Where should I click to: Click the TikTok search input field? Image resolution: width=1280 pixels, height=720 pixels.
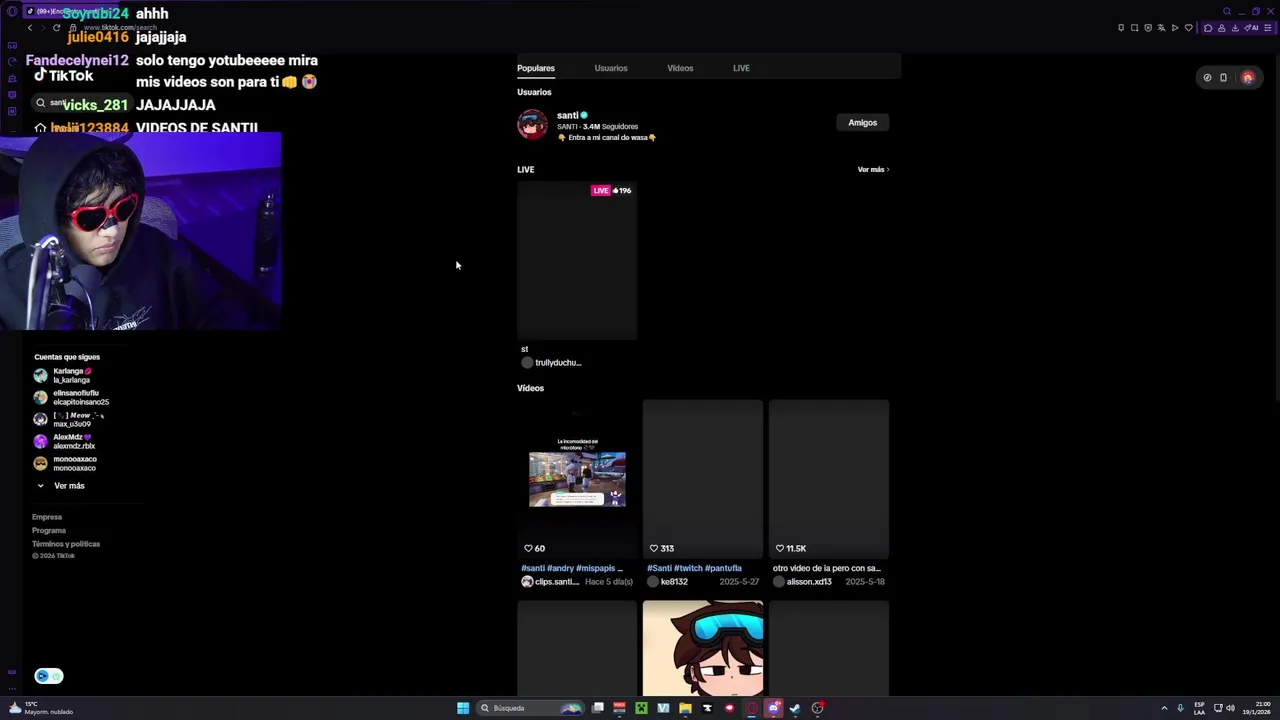coord(83,103)
